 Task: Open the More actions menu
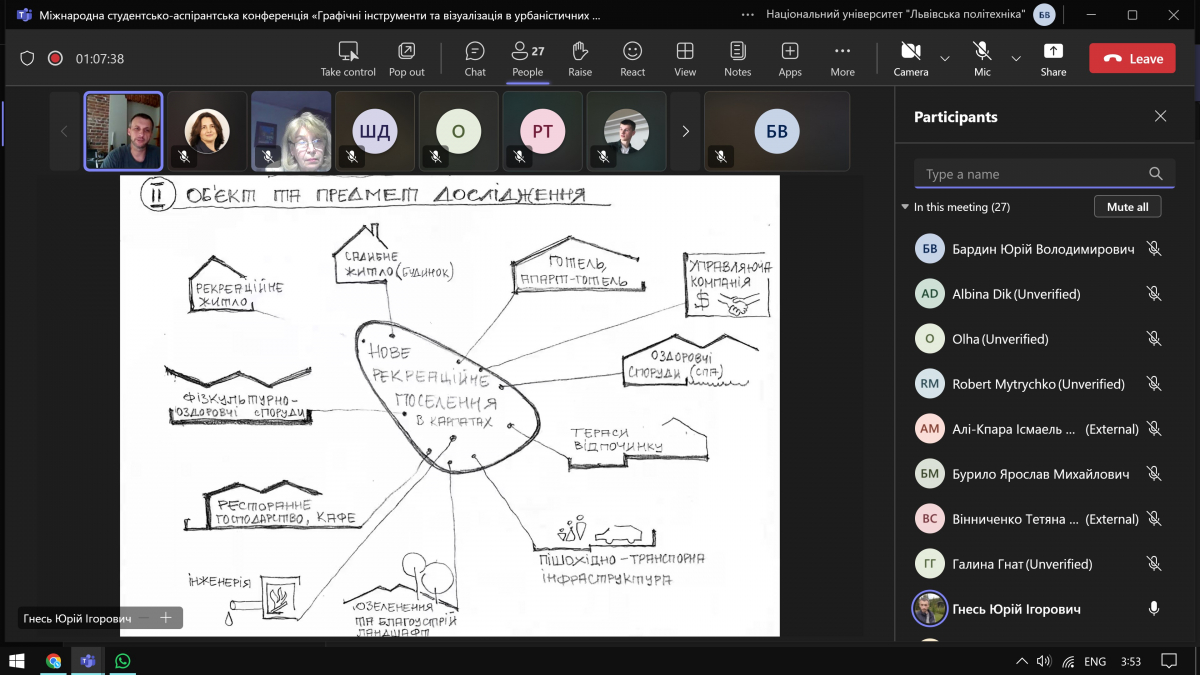pos(842,58)
